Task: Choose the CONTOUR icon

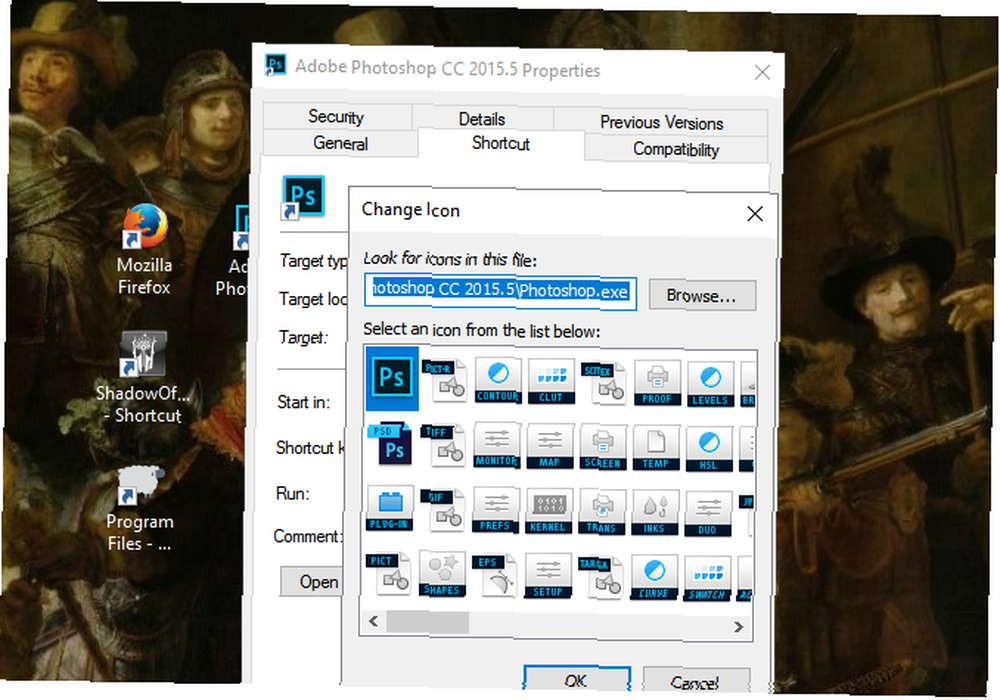Action: tap(497, 381)
